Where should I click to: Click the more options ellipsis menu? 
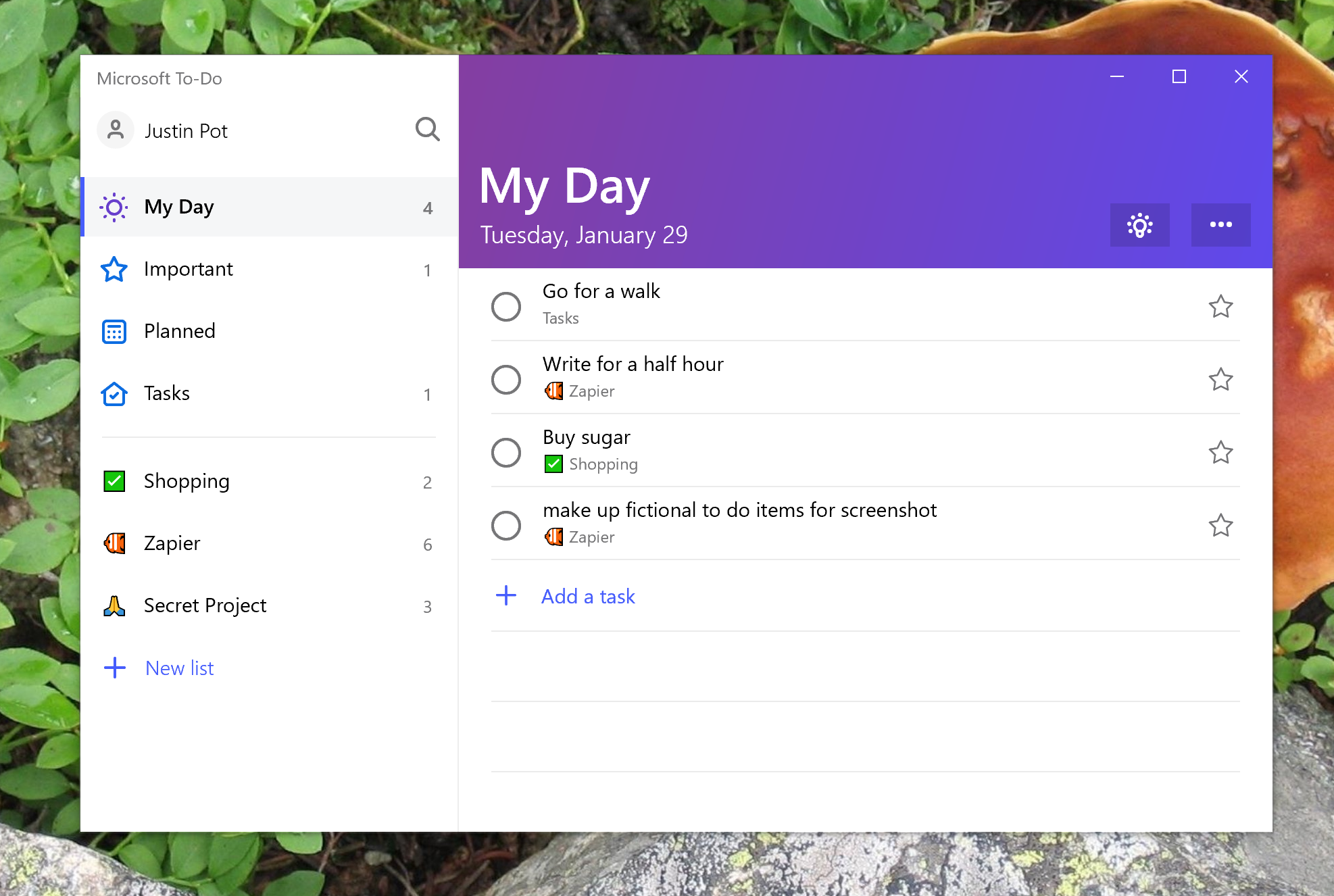click(x=1220, y=225)
